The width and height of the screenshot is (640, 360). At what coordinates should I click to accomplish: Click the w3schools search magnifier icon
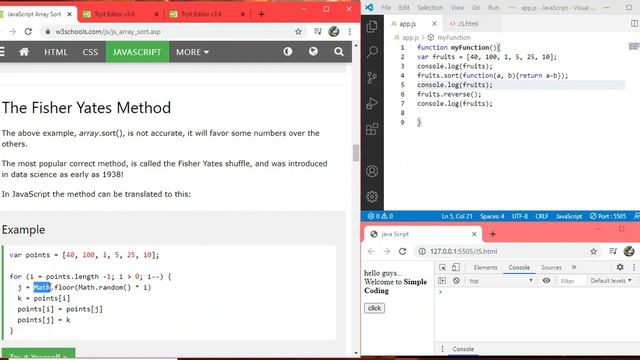(338, 52)
